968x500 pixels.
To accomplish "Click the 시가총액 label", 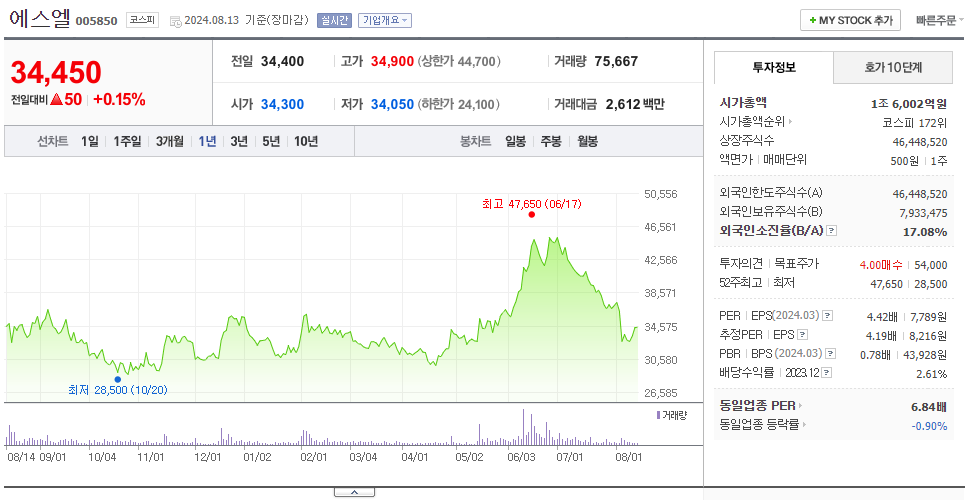I will pyautogui.click(x=743, y=103).
